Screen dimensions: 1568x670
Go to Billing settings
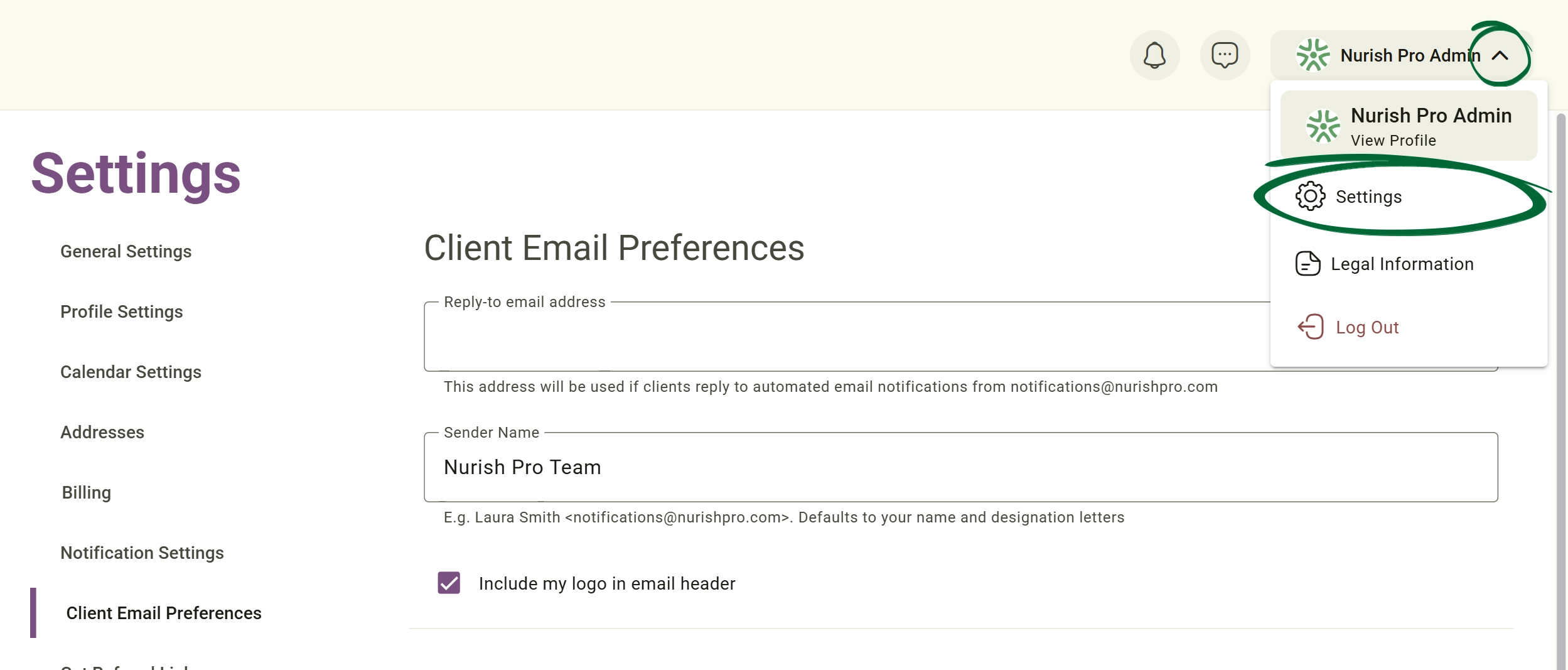pos(86,492)
